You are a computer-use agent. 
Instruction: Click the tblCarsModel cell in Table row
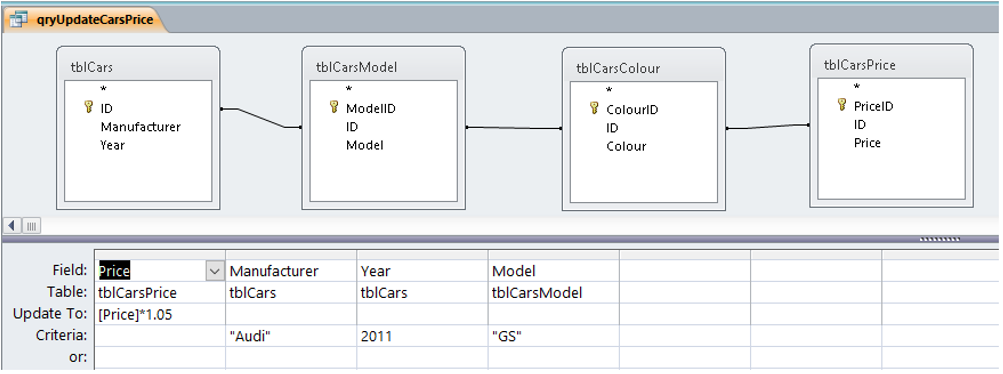tap(553, 293)
